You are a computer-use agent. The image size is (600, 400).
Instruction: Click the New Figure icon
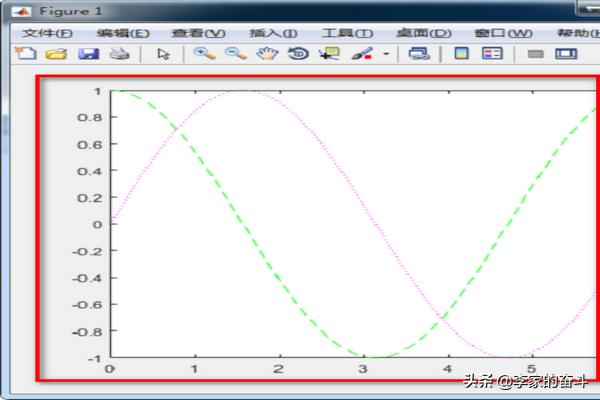pyautogui.click(x=25, y=54)
